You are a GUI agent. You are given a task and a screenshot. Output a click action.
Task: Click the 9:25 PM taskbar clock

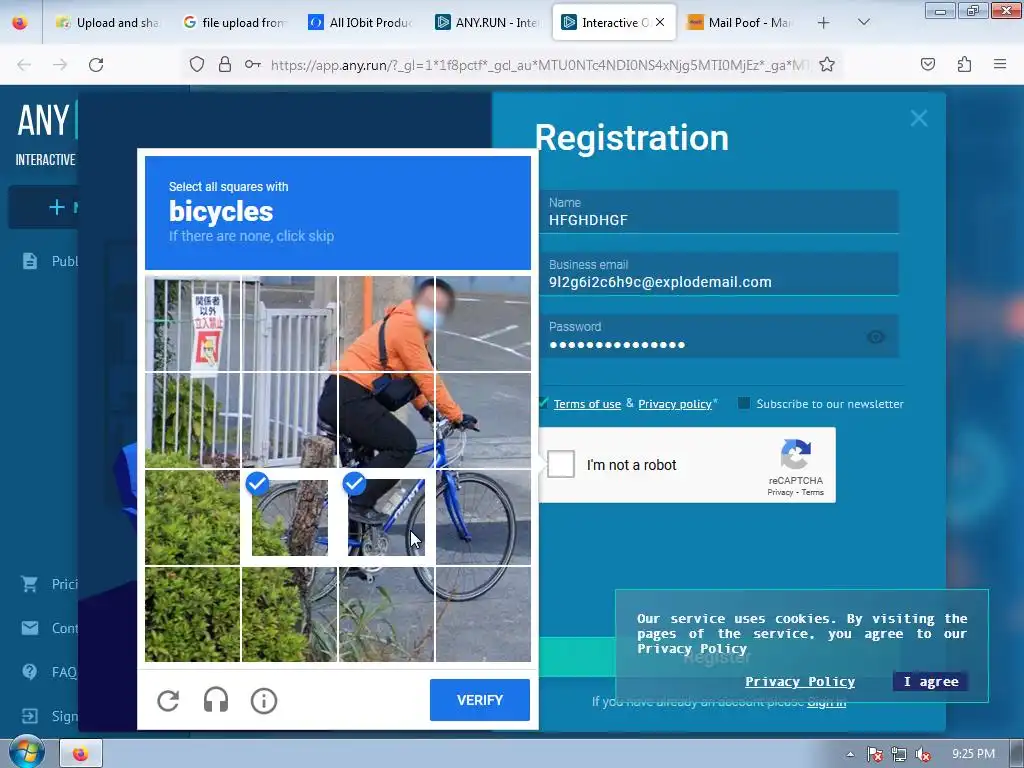[x=974, y=754]
